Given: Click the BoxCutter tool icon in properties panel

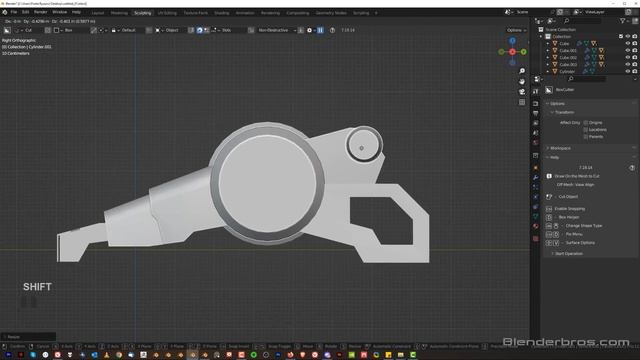Looking at the screenshot, I should coord(549,90).
